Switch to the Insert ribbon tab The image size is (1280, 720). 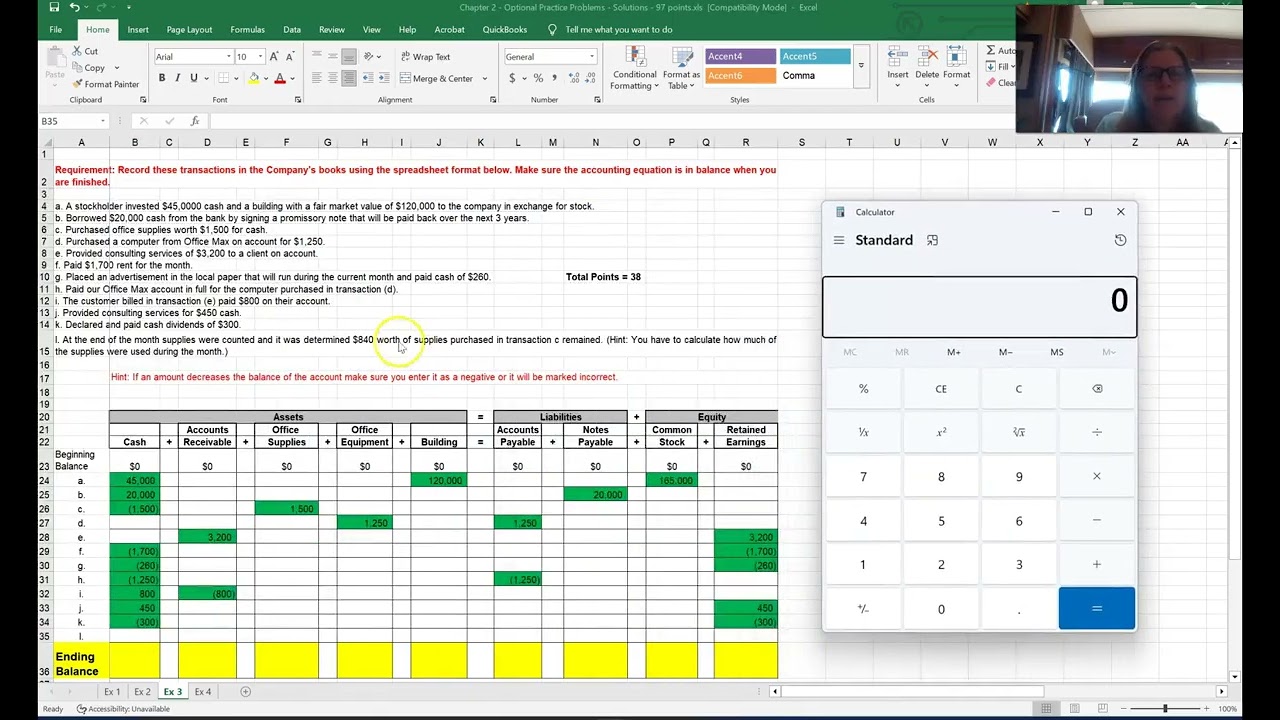[x=138, y=30]
